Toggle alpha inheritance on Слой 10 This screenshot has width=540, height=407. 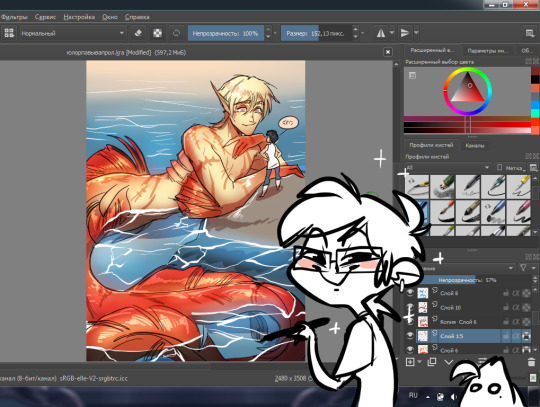tap(516, 307)
